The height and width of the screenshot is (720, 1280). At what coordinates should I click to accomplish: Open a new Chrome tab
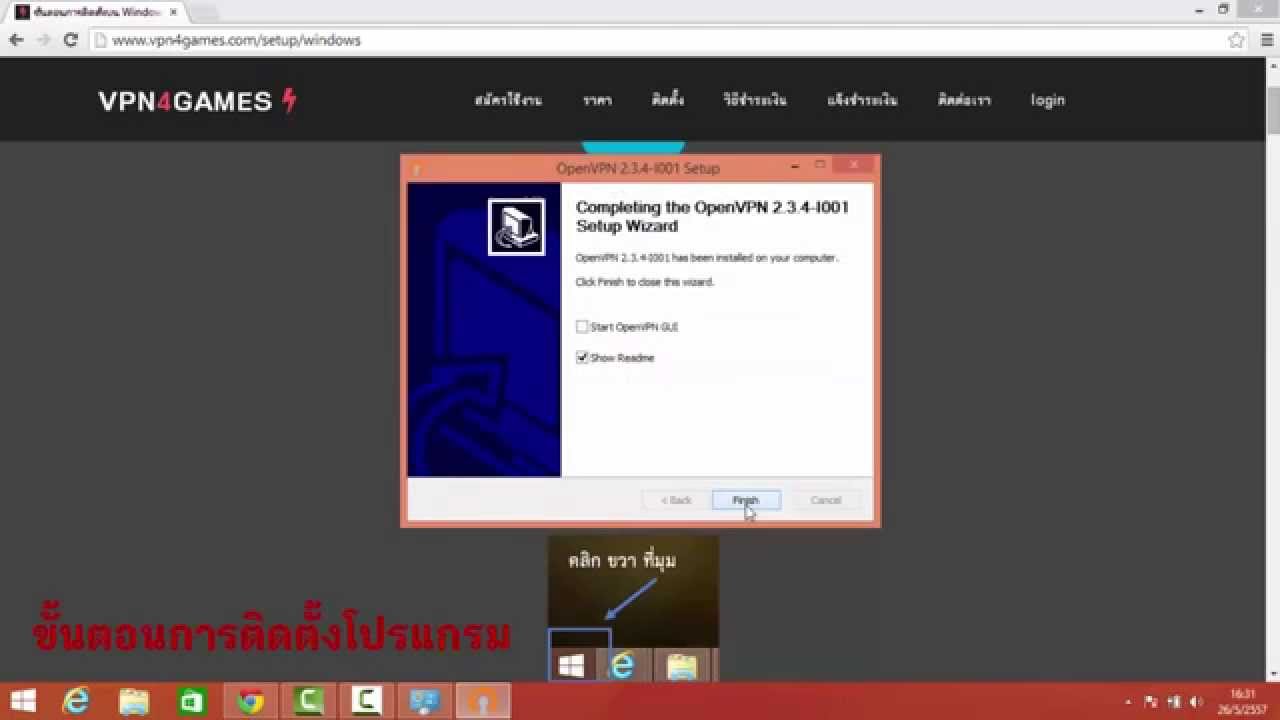[x=203, y=13]
